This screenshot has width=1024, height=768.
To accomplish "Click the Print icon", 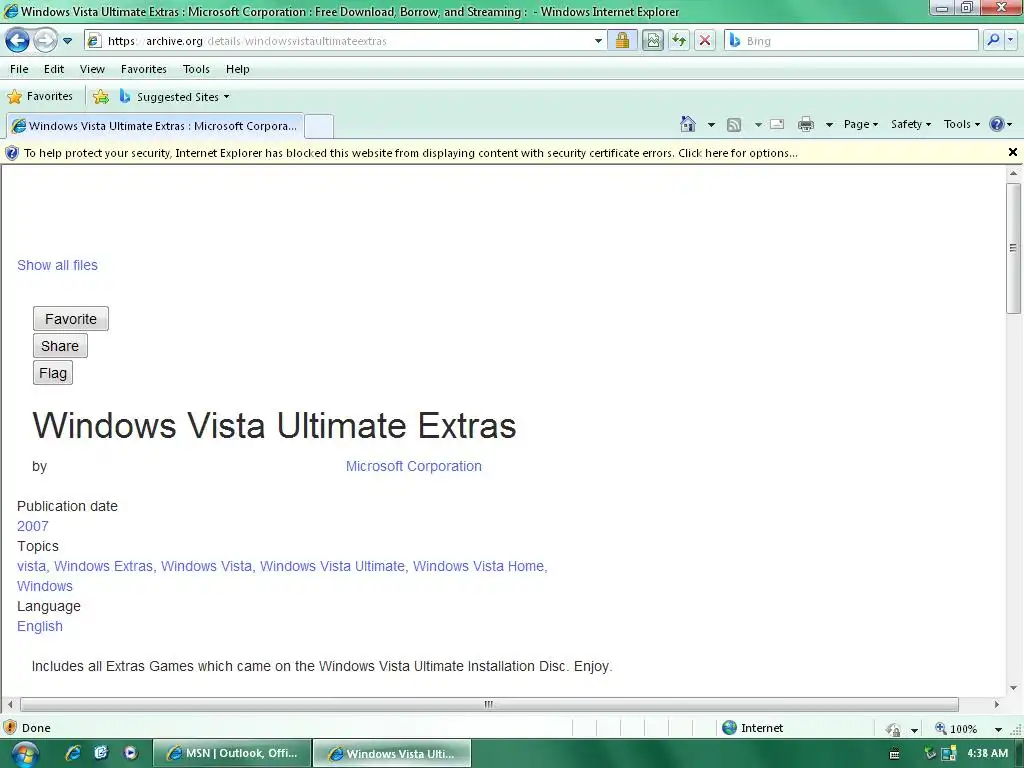I will [x=806, y=124].
